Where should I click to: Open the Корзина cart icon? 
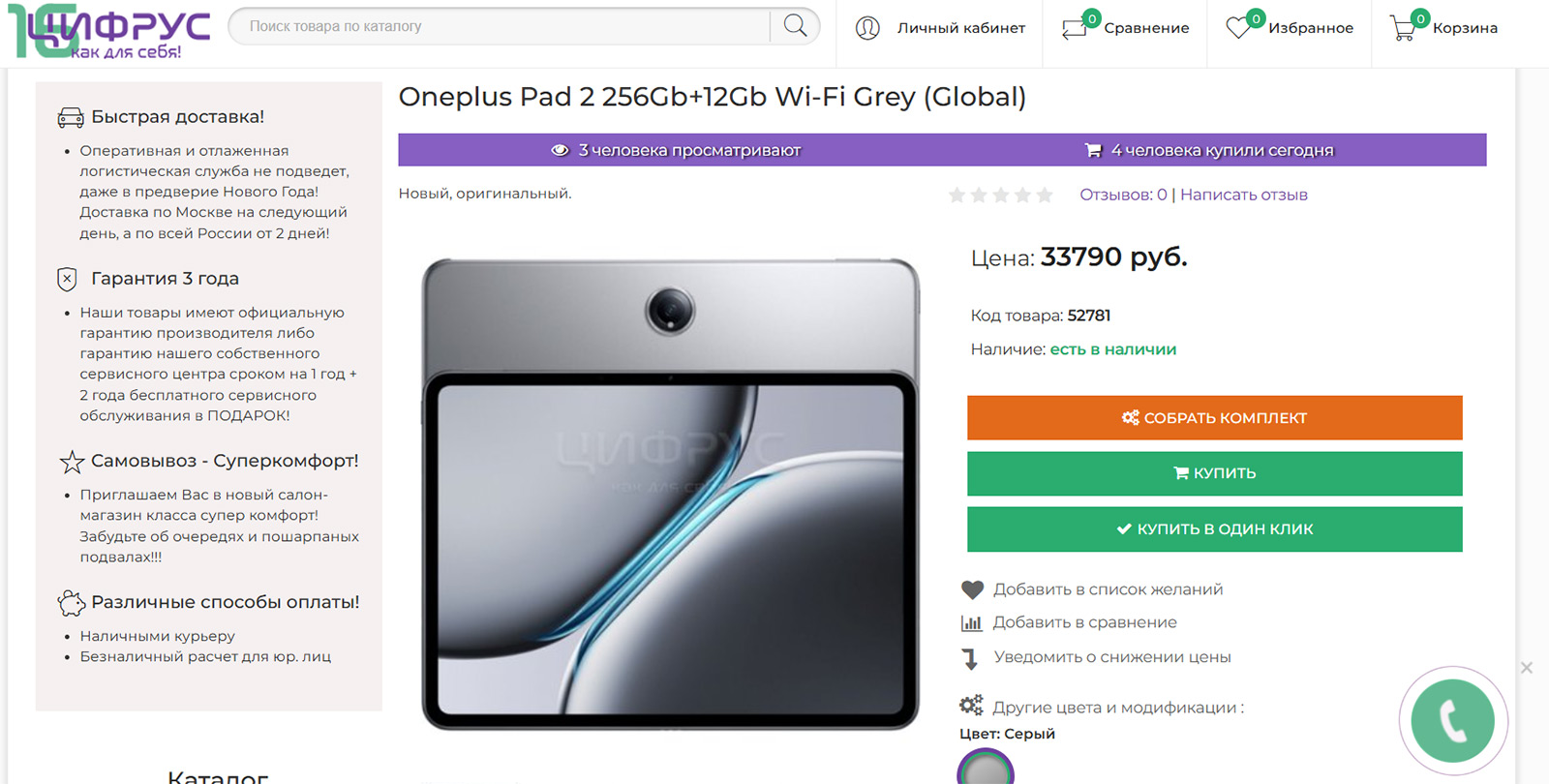click(1403, 28)
